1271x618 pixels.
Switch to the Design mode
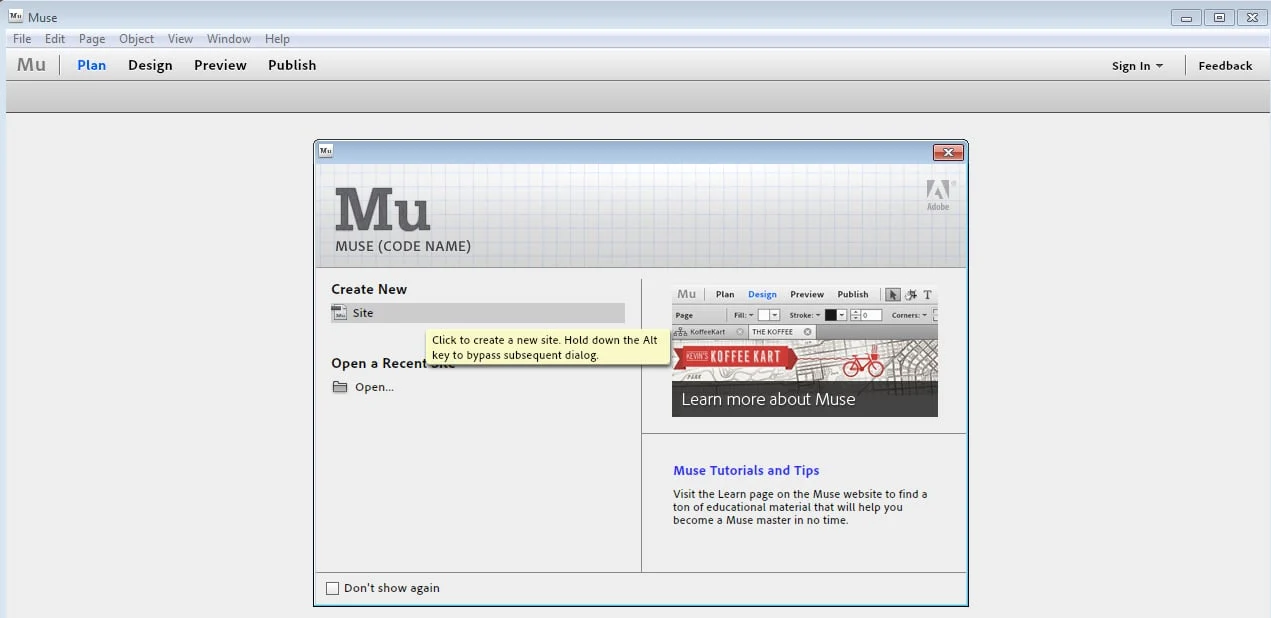pos(150,65)
